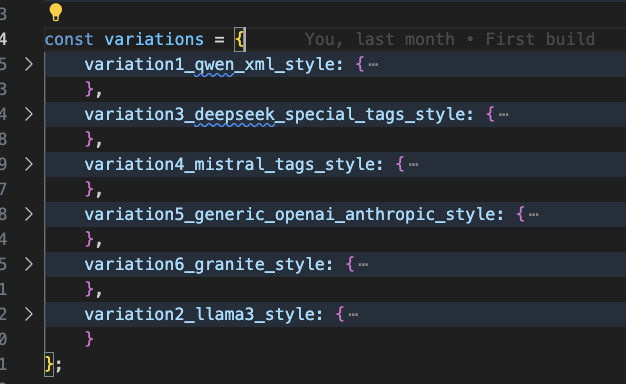Click the 'const' keyword
The height and width of the screenshot is (384, 626).
click(x=69, y=40)
